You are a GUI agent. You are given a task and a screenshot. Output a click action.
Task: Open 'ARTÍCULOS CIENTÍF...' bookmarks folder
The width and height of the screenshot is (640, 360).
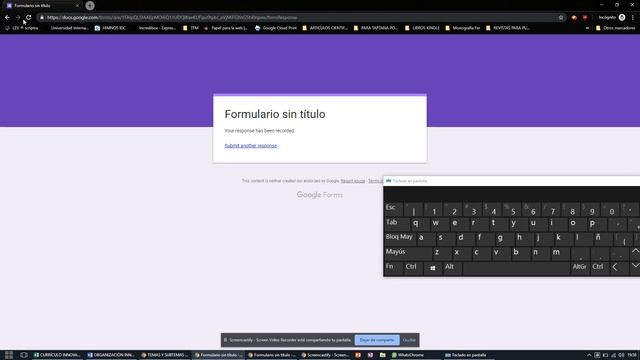pyautogui.click(x=325, y=28)
